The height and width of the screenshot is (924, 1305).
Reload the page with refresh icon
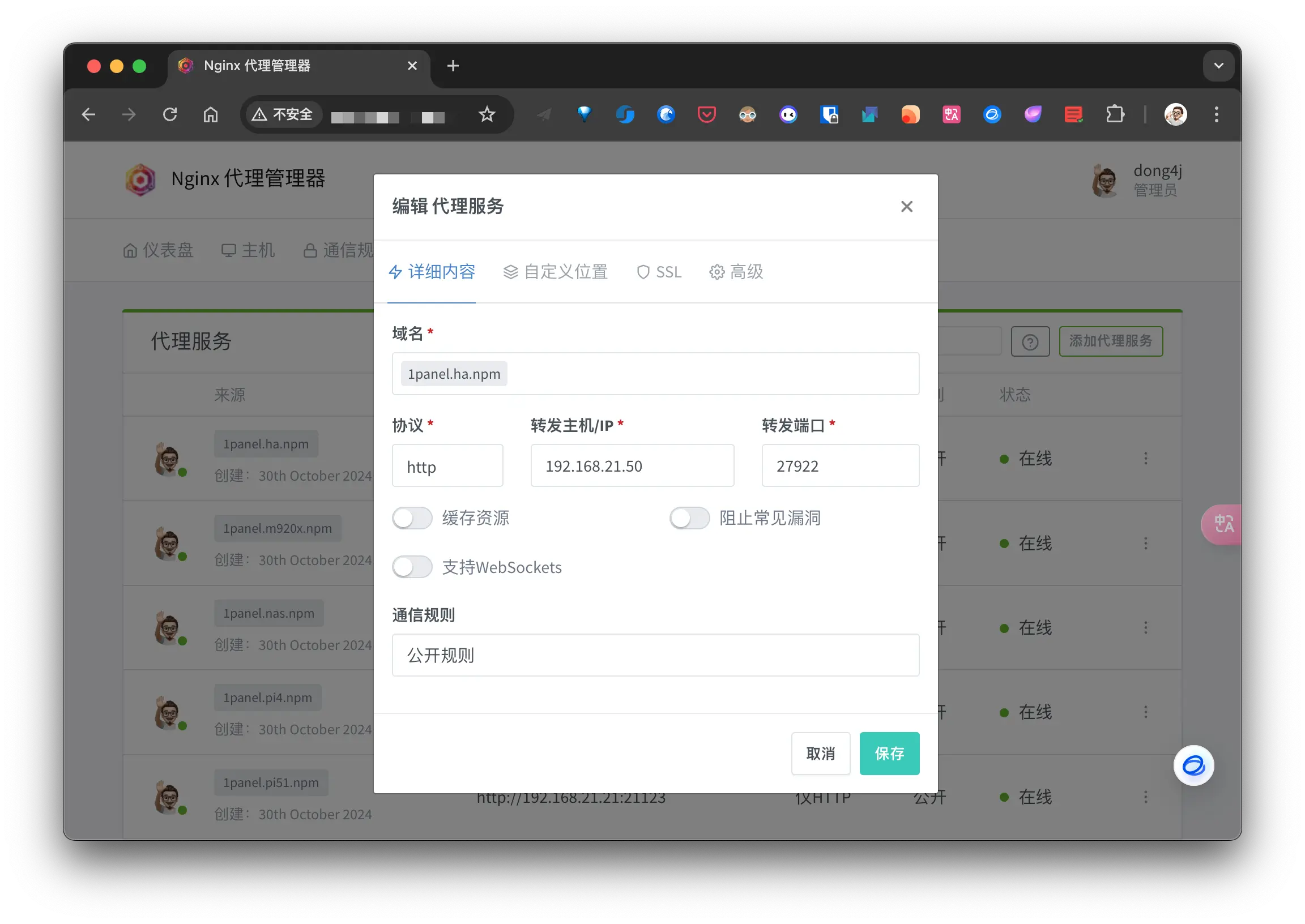(169, 115)
